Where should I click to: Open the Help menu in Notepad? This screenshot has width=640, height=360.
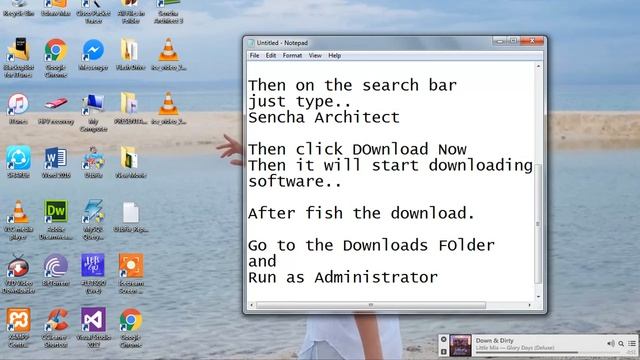334,56
